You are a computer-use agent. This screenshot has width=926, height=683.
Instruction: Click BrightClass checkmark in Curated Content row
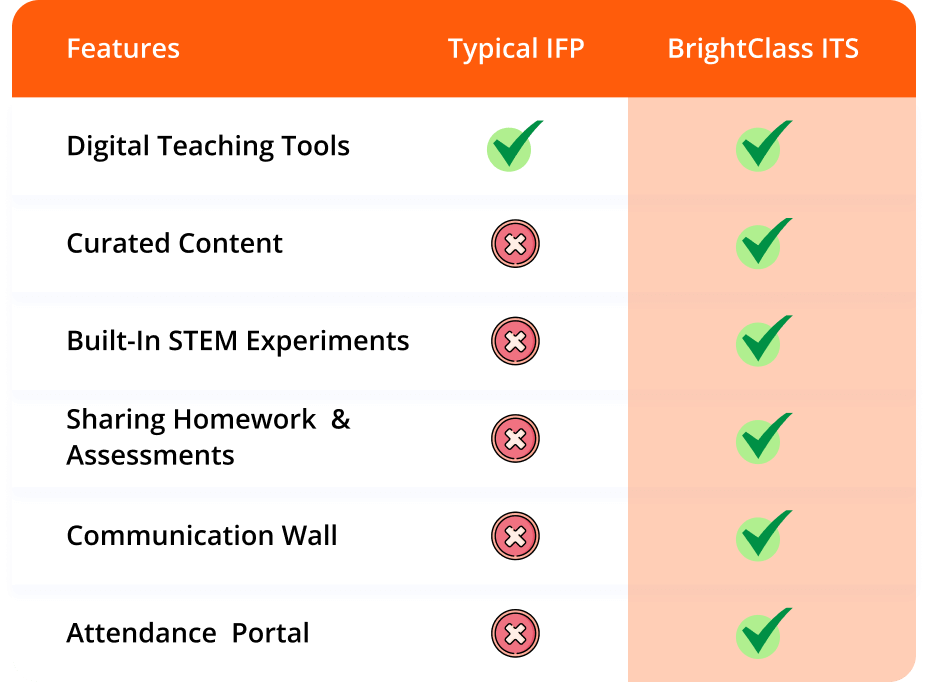click(763, 244)
